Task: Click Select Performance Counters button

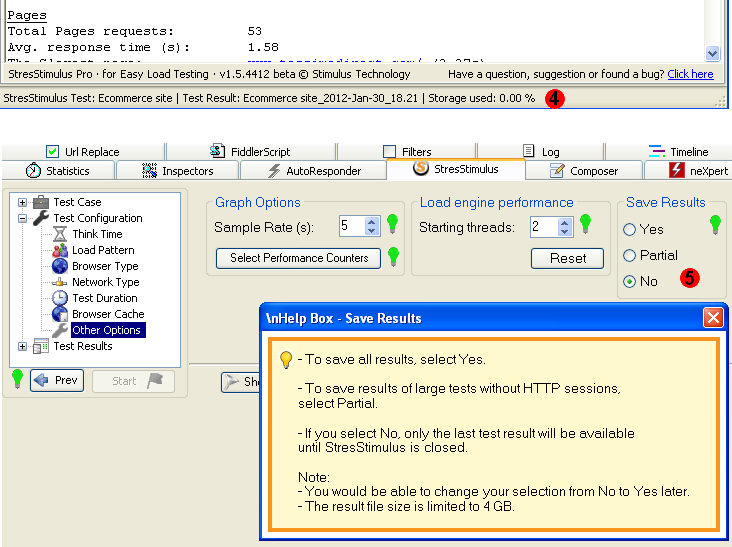Action: (298, 258)
